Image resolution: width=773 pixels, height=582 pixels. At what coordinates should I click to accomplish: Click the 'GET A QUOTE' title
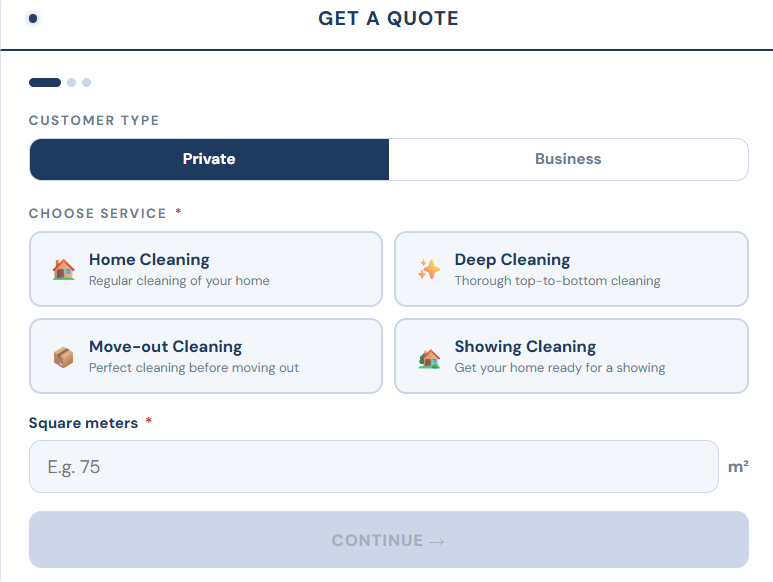click(388, 19)
